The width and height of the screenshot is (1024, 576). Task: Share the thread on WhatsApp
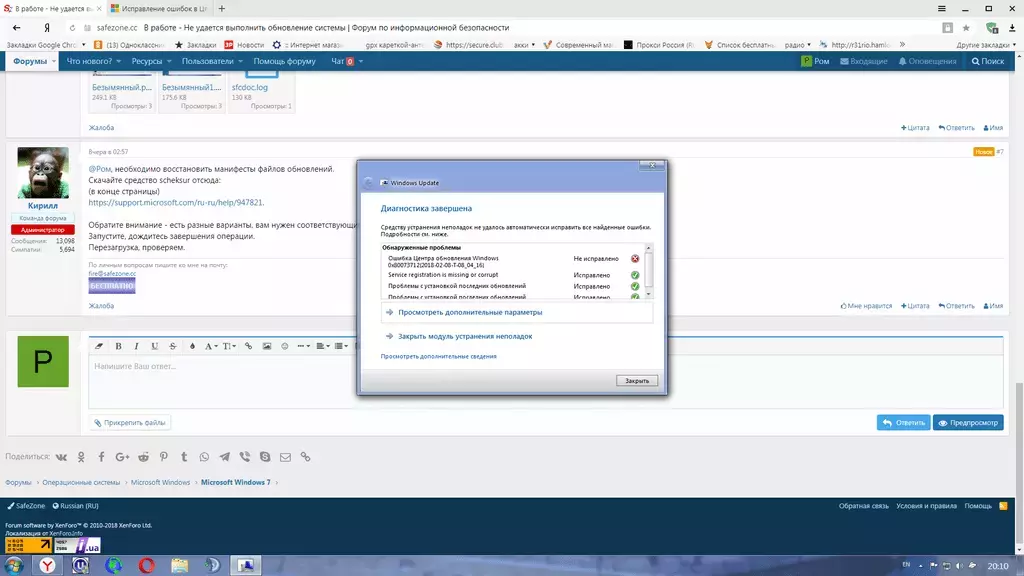click(x=204, y=457)
